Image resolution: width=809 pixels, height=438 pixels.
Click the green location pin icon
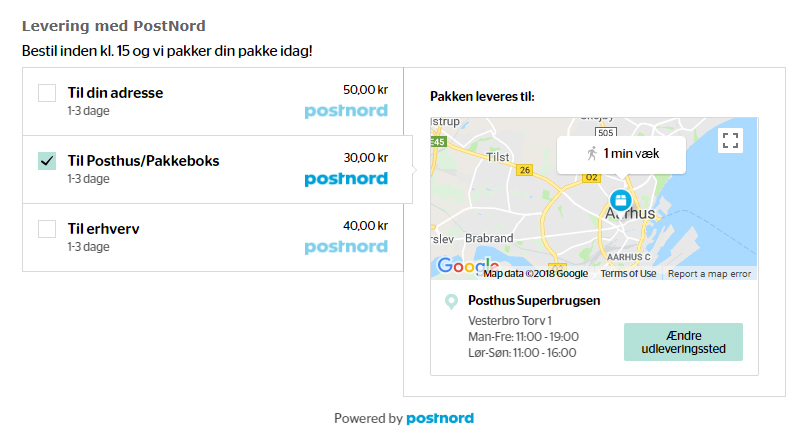click(x=451, y=301)
